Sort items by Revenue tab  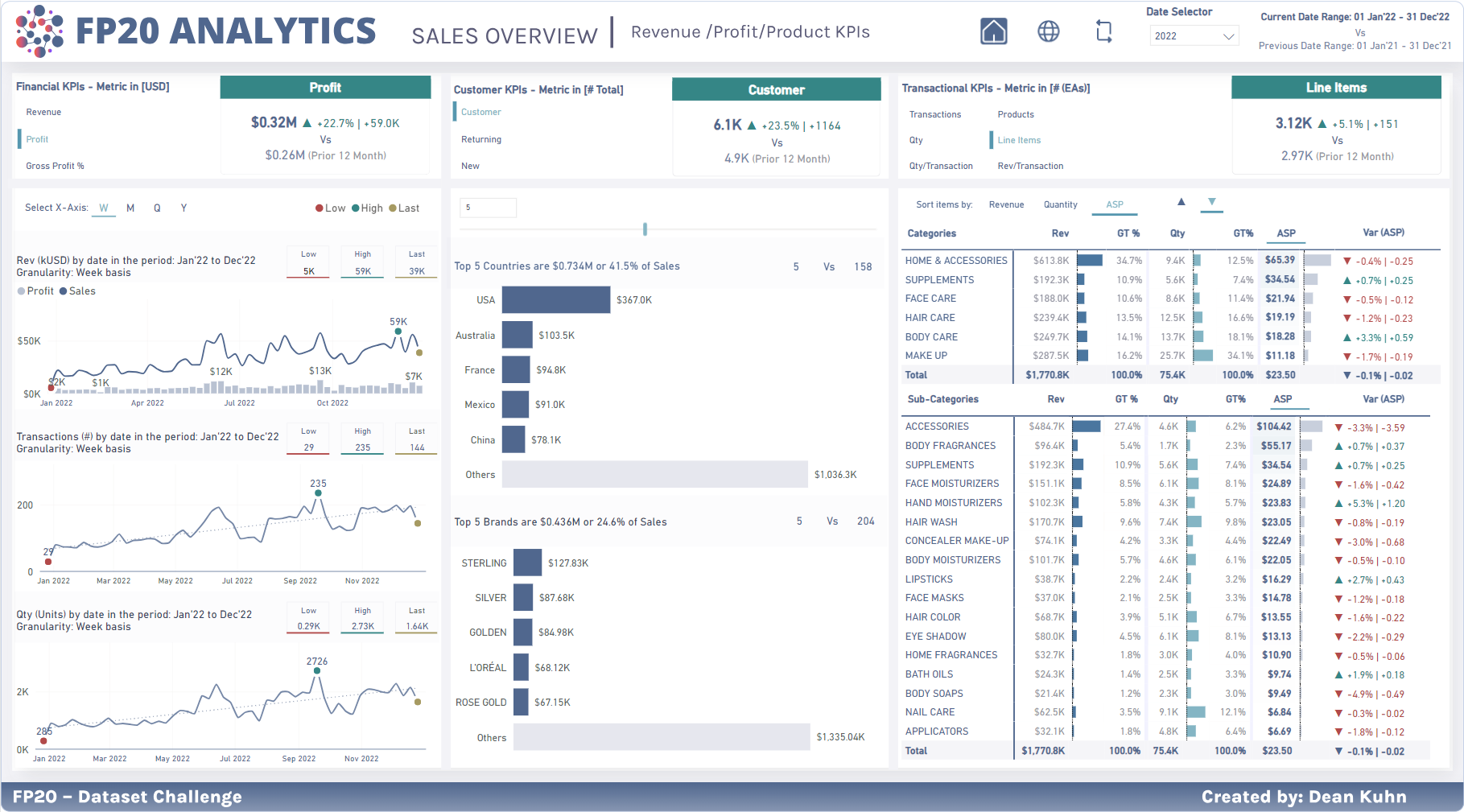[x=1006, y=205]
